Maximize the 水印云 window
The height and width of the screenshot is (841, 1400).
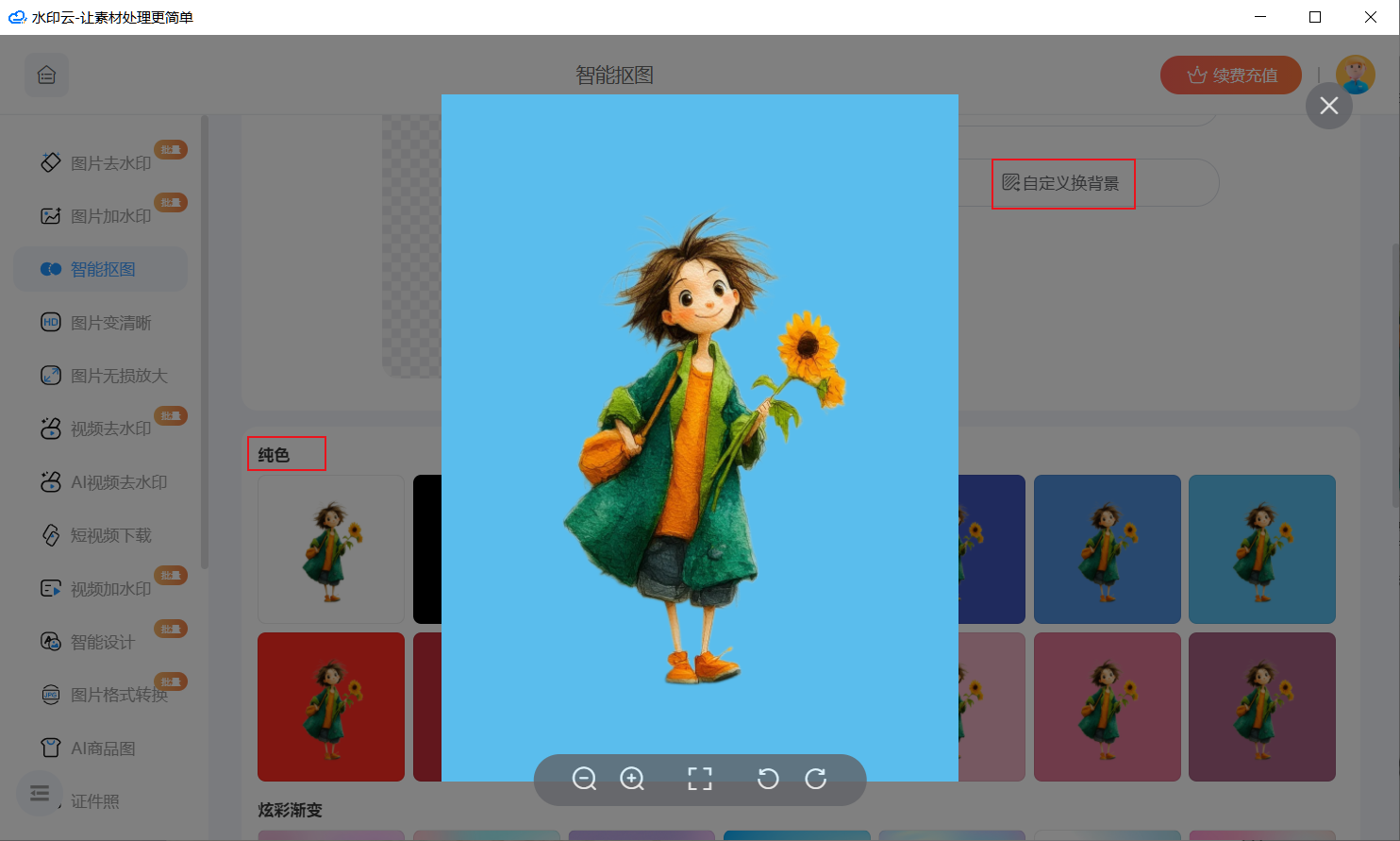tap(1315, 17)
